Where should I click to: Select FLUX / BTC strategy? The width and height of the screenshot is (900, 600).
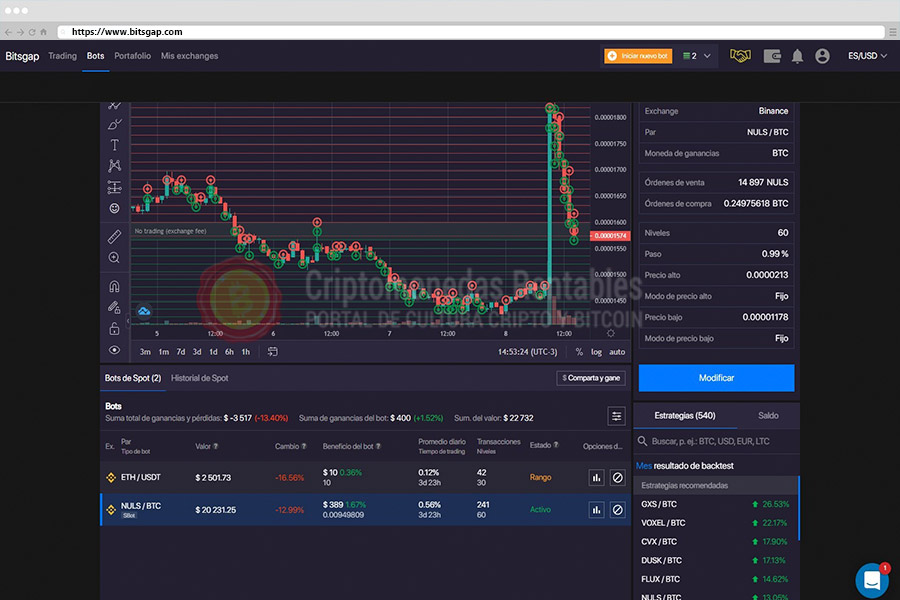tap(715, 579)
